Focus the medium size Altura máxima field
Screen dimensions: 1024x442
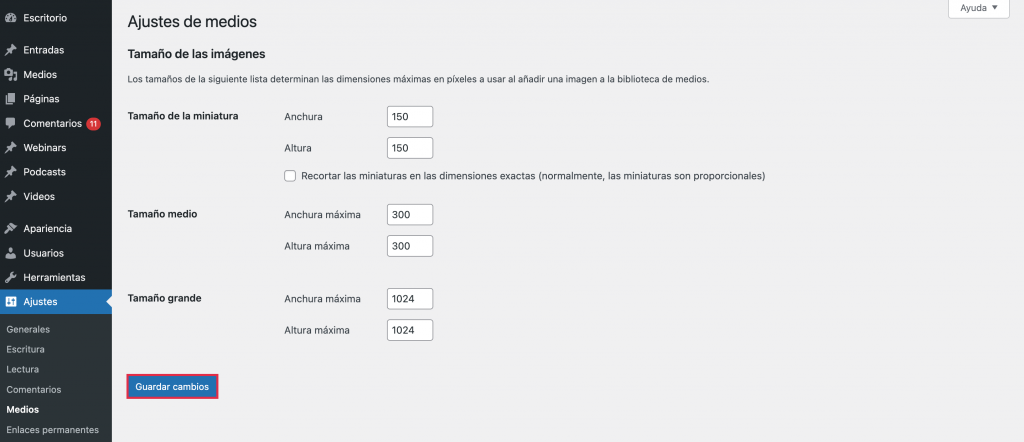[409, 246]
